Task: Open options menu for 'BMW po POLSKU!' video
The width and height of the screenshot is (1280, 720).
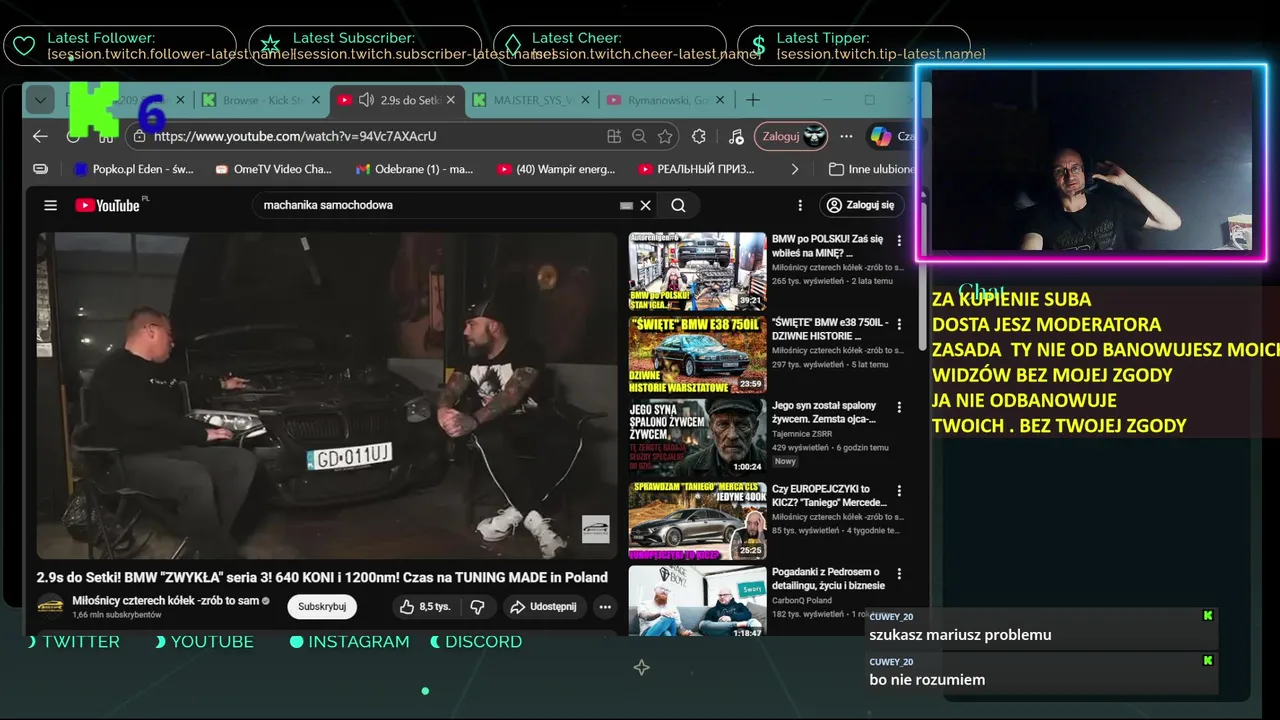Action: [x=899, y=241]
